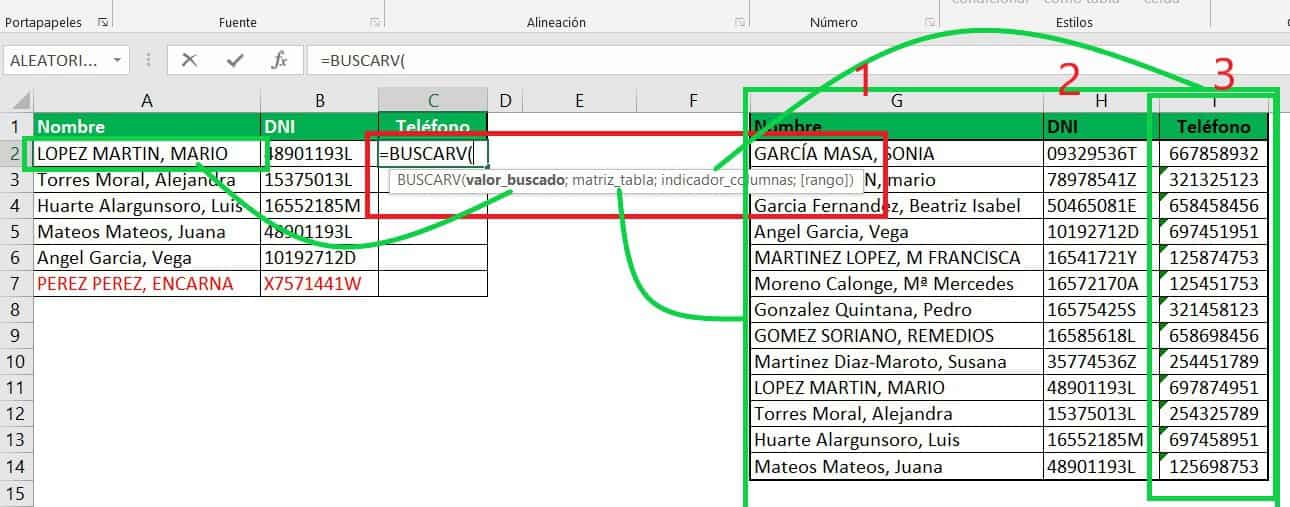Confirm the formula with the checkmark icon
1290x507 pixels.
click(235, 60)
